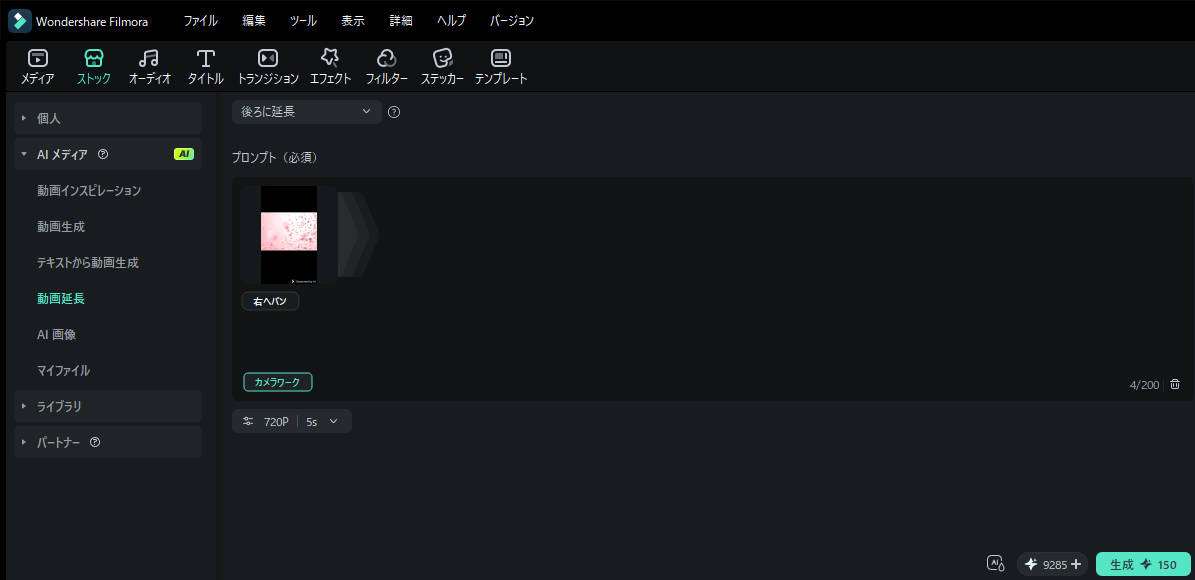This screenshot has height=580, width=1195.
Task: Click the 9285 AI credits add button
Action: pos(1076,564)
